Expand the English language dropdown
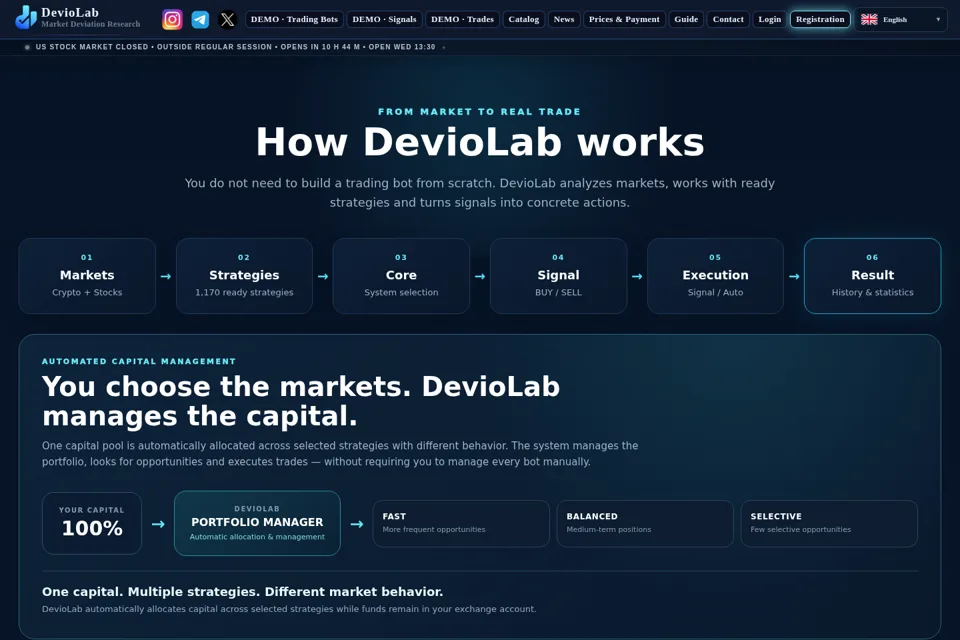This screenshot has height=640, width=960. (901, 20)
